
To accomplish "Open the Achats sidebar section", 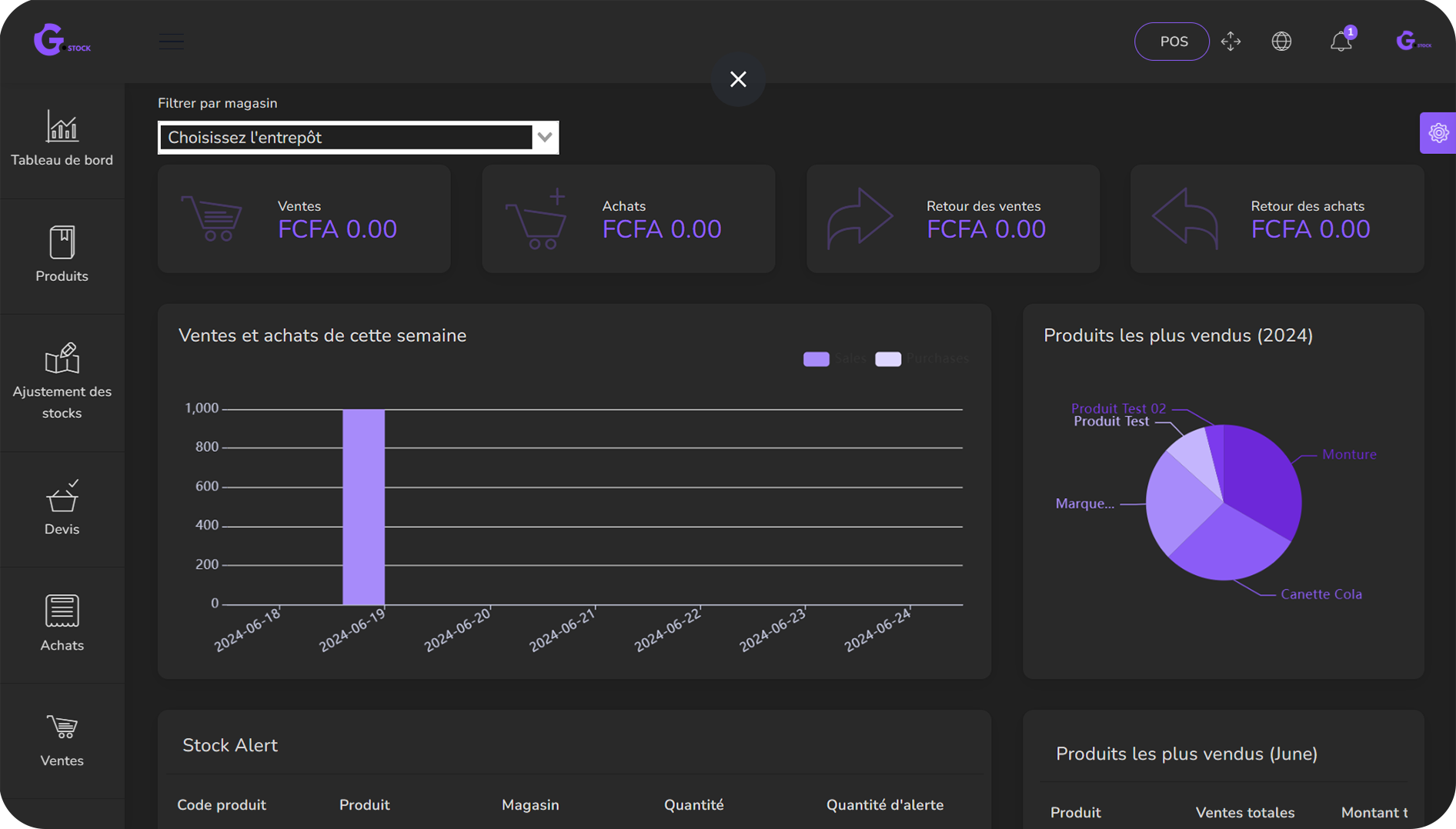I will pos(62,623).
